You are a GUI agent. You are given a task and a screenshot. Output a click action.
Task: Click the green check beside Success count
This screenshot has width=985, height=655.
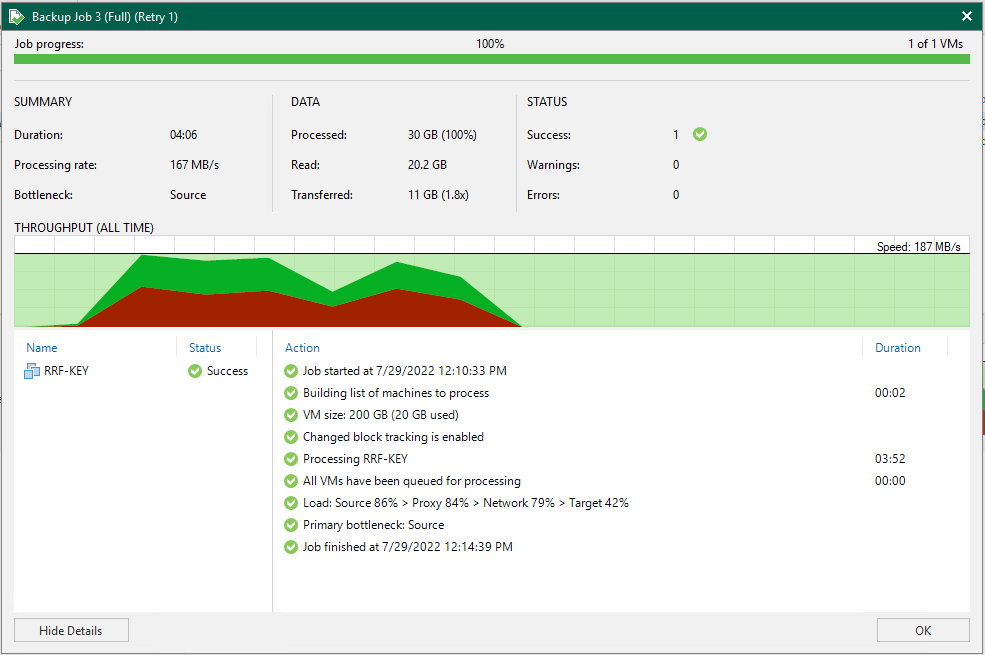pyautogui.click(x=700, y=134)
